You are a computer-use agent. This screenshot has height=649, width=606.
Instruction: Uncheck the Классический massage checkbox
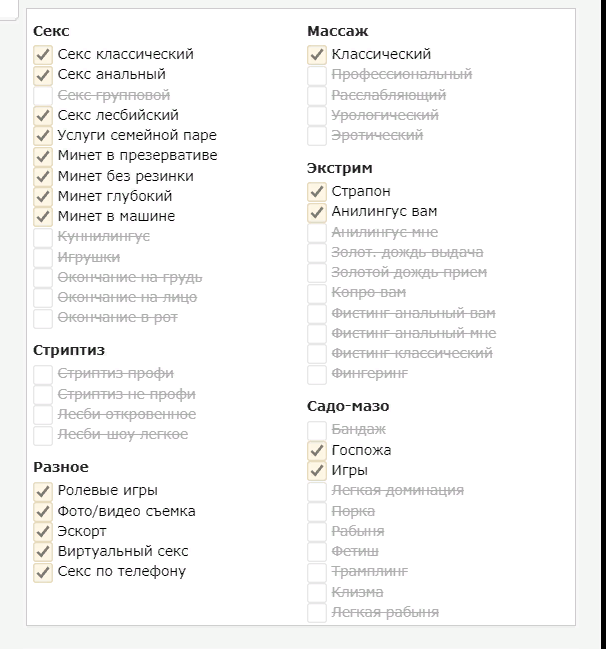coord(317,55)
